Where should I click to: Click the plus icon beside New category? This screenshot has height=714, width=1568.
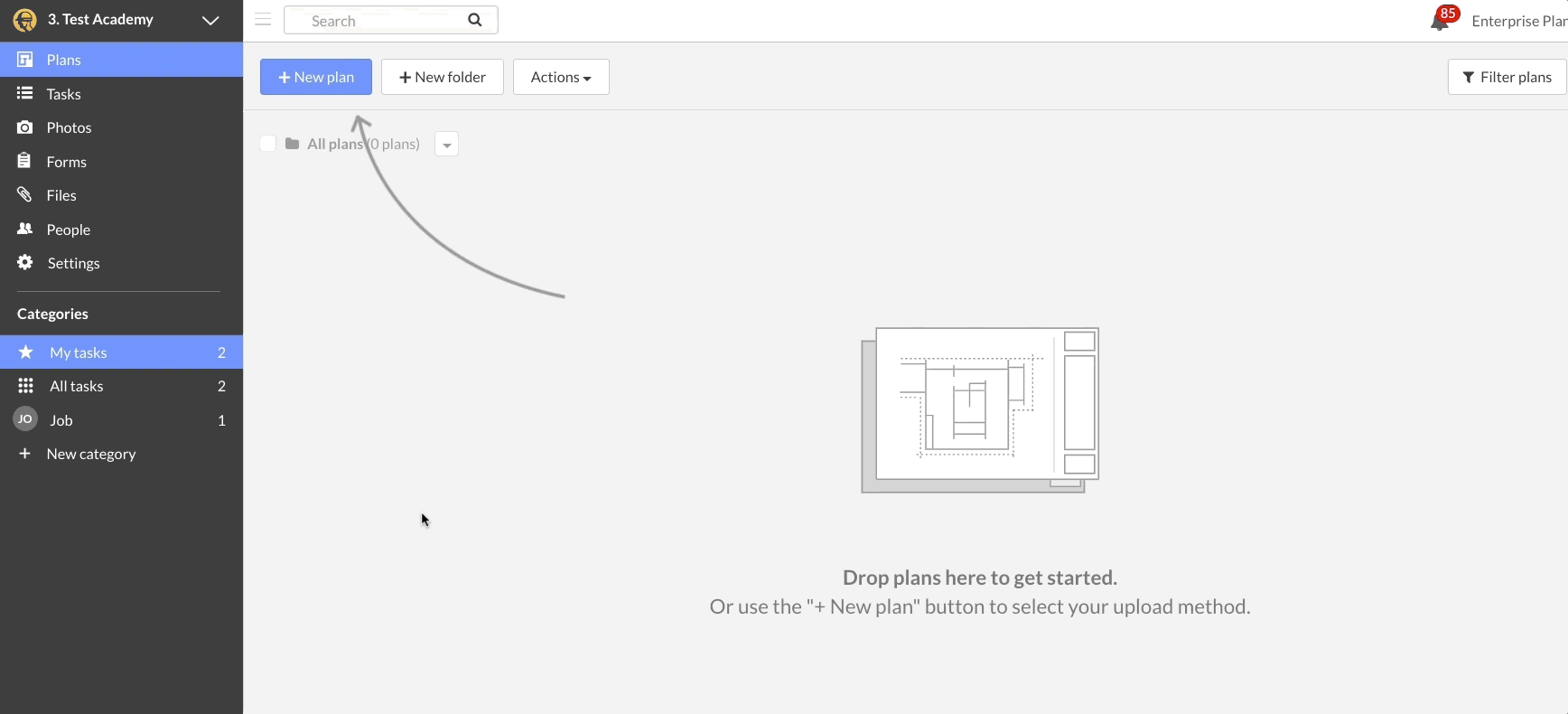[24, 453]
